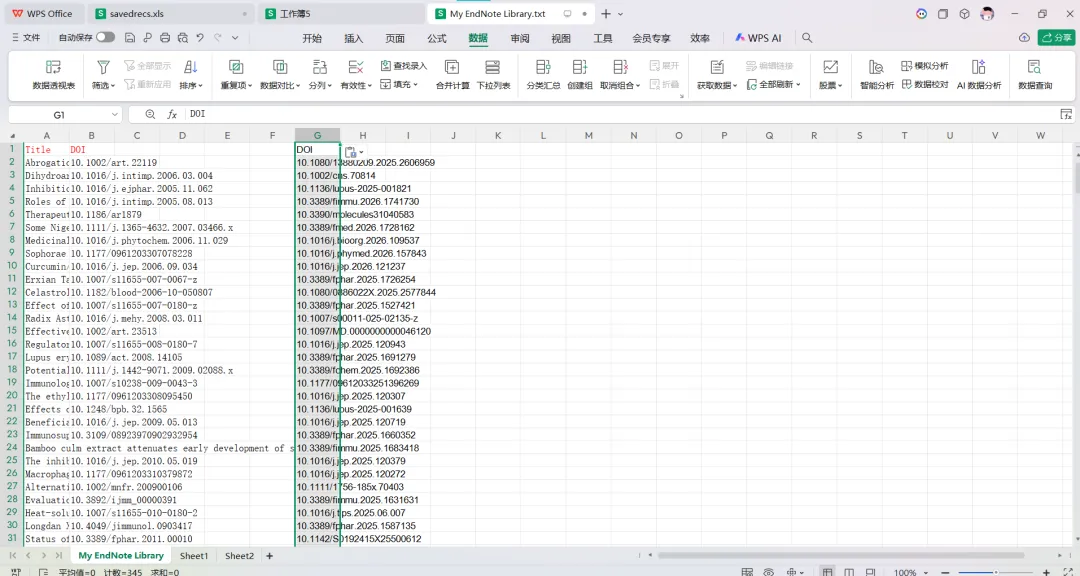Click the Create Group (创建组) icon

580,75
